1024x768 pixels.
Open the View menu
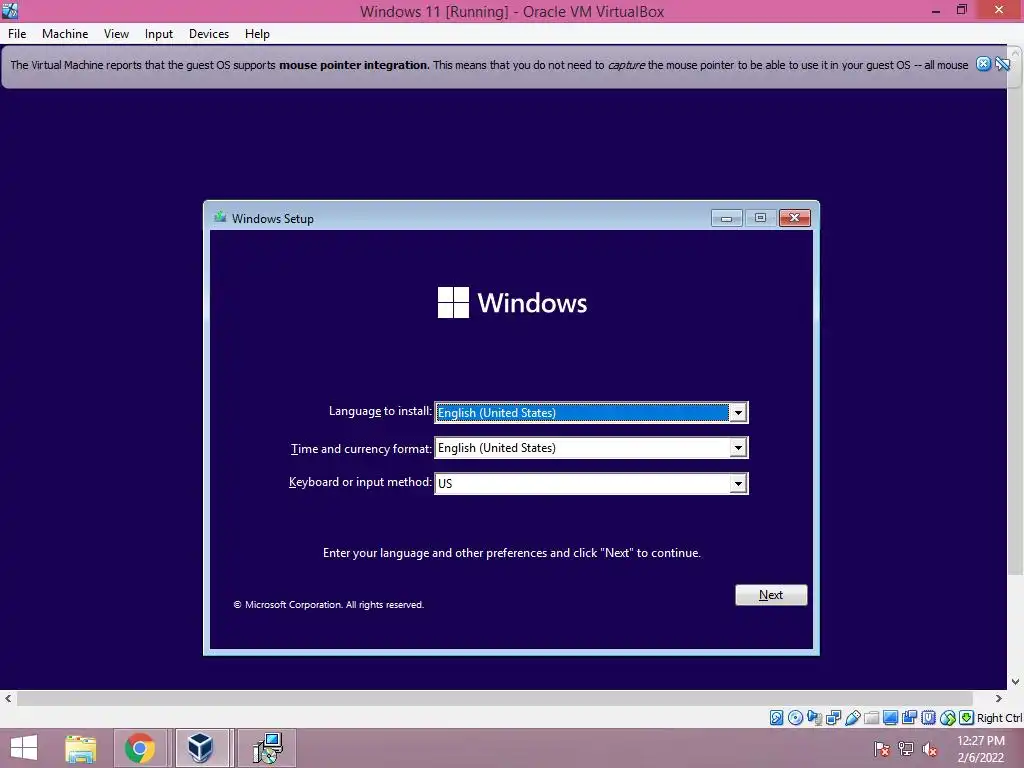coord(116,34)
